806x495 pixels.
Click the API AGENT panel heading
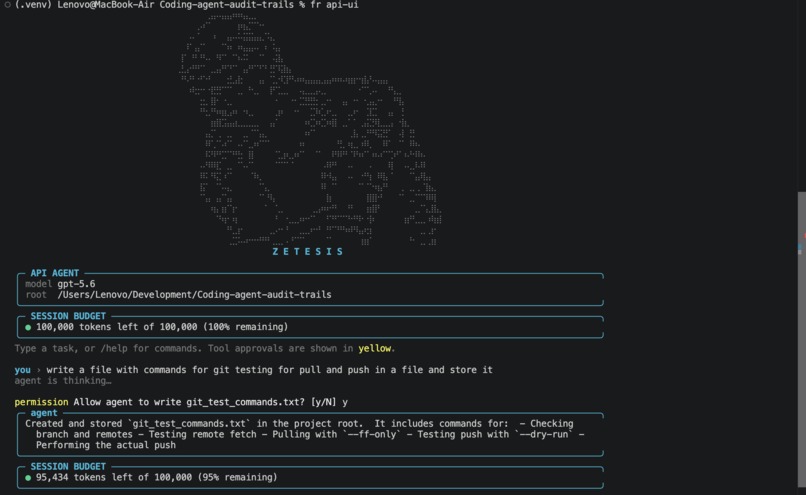click(x=54, y=273)
